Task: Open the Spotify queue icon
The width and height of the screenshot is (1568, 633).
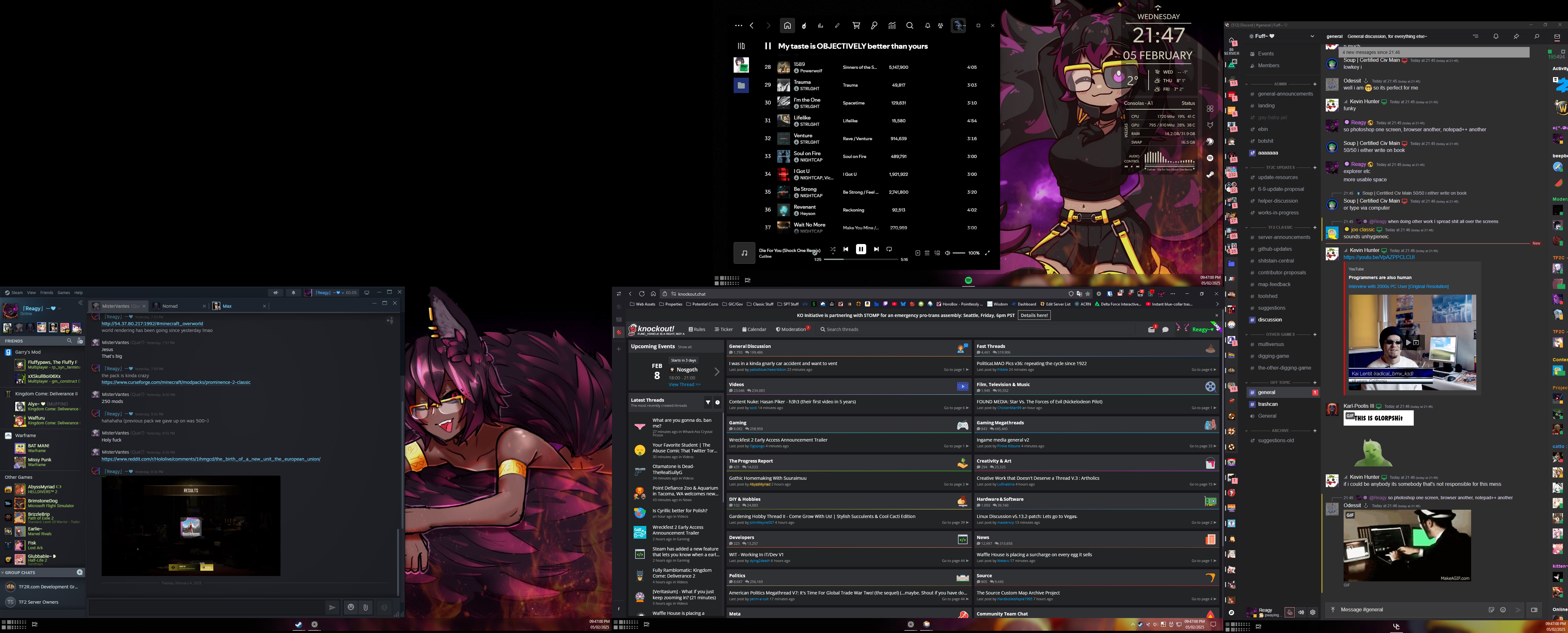Action: [x=927, y=253]
